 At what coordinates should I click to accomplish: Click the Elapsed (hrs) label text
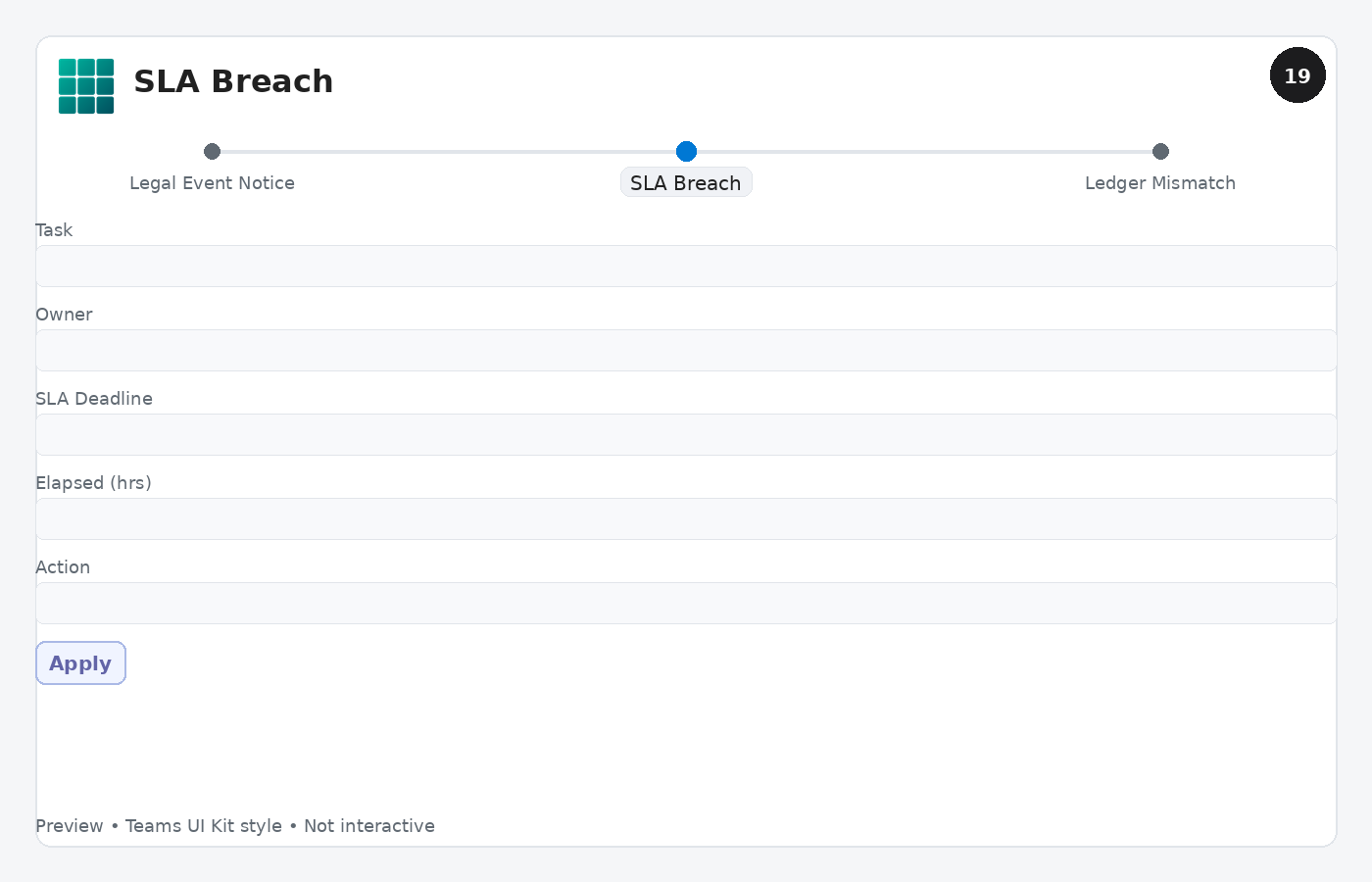[x=93, y=483]
